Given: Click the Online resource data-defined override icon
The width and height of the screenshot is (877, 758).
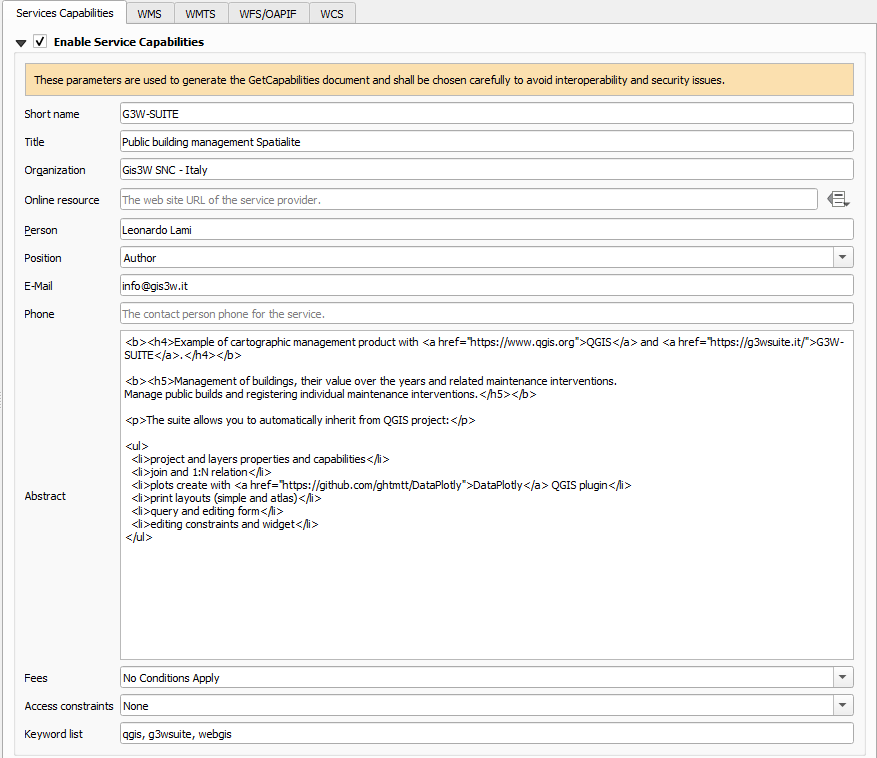Looking at the screenshot, I should (838, 199).
